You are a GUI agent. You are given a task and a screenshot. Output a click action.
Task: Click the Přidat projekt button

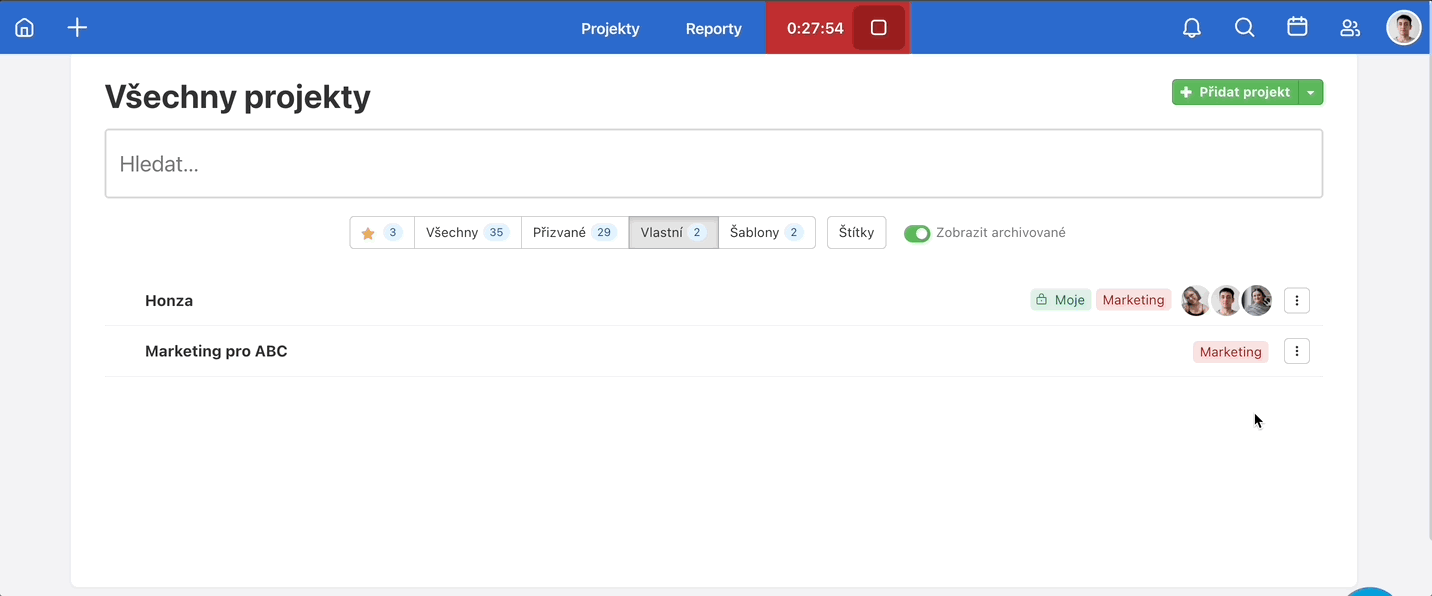point(1235,92)
